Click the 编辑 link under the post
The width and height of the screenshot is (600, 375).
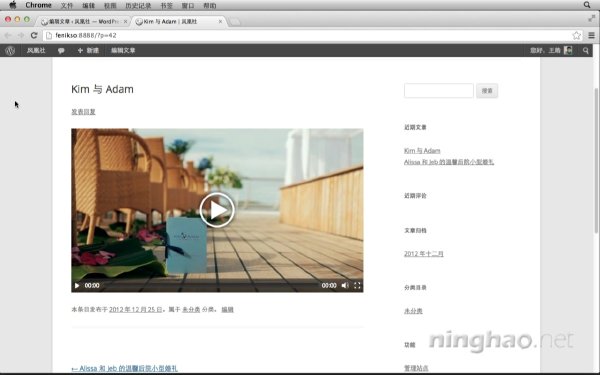pos(227,309)
